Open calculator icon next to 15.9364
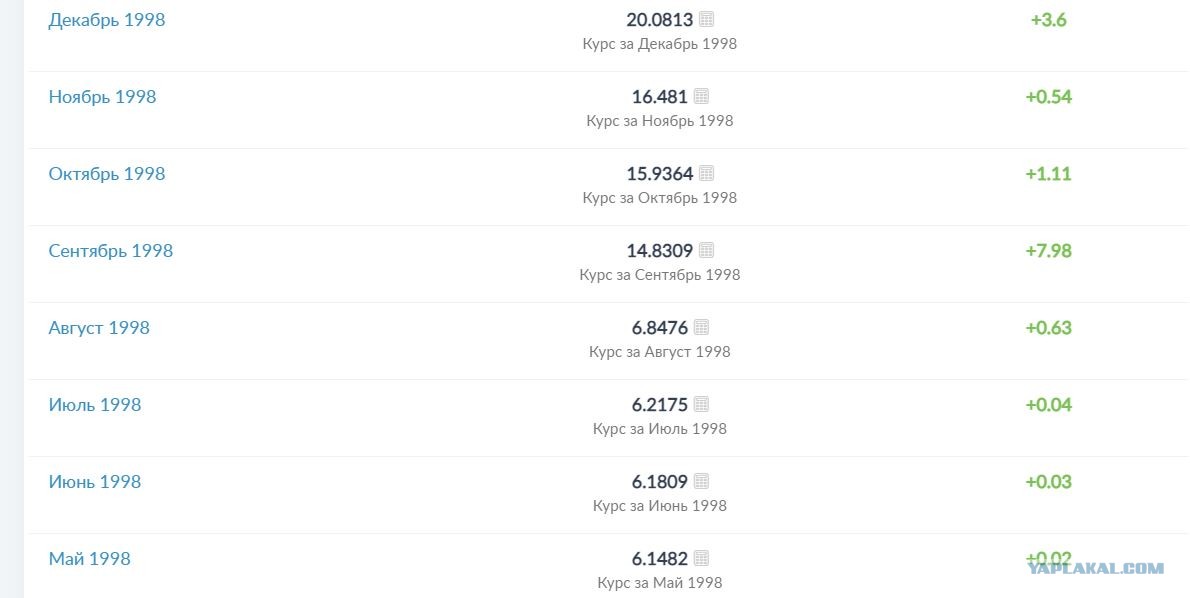 pyautogui.click(x=706, y=174)
